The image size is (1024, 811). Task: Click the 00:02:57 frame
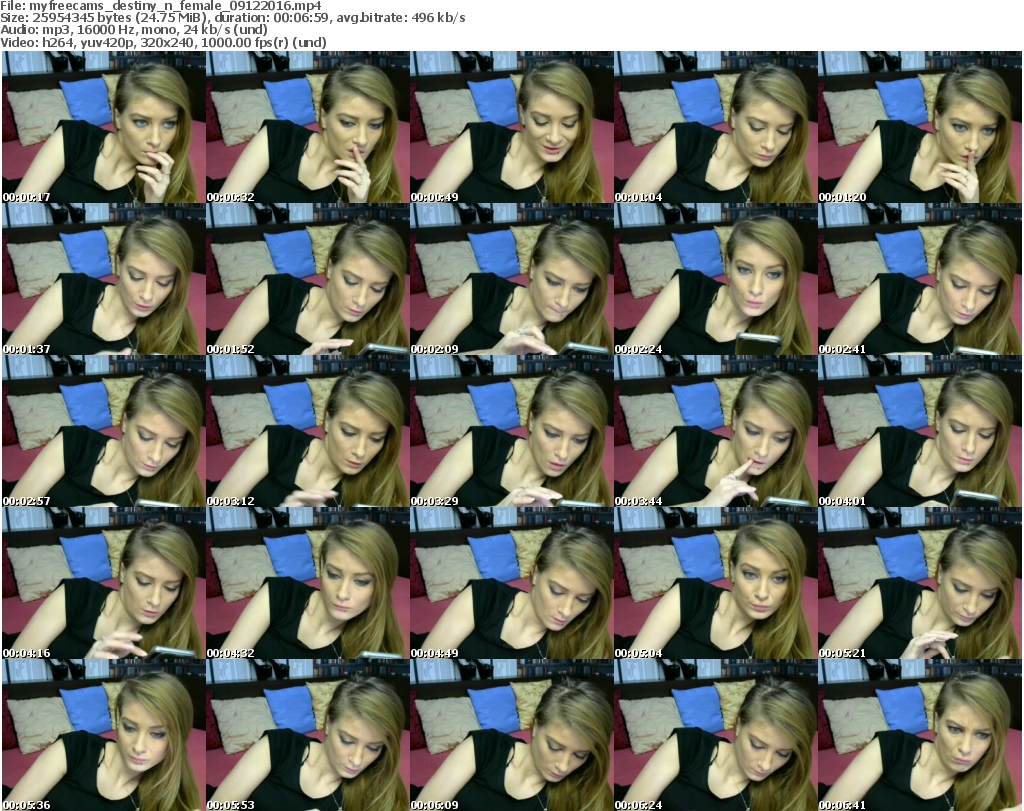click(102, 431)
